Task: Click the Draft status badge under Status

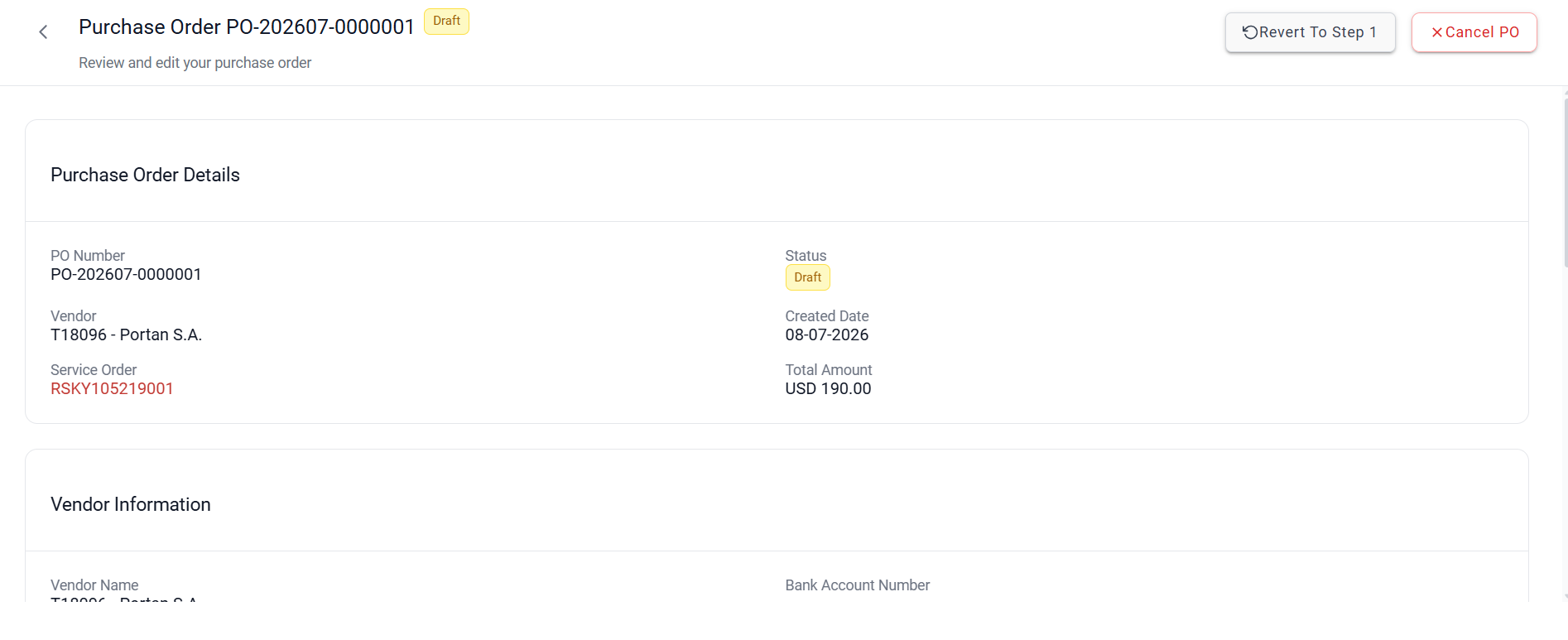Action: [x=807, y=277]
